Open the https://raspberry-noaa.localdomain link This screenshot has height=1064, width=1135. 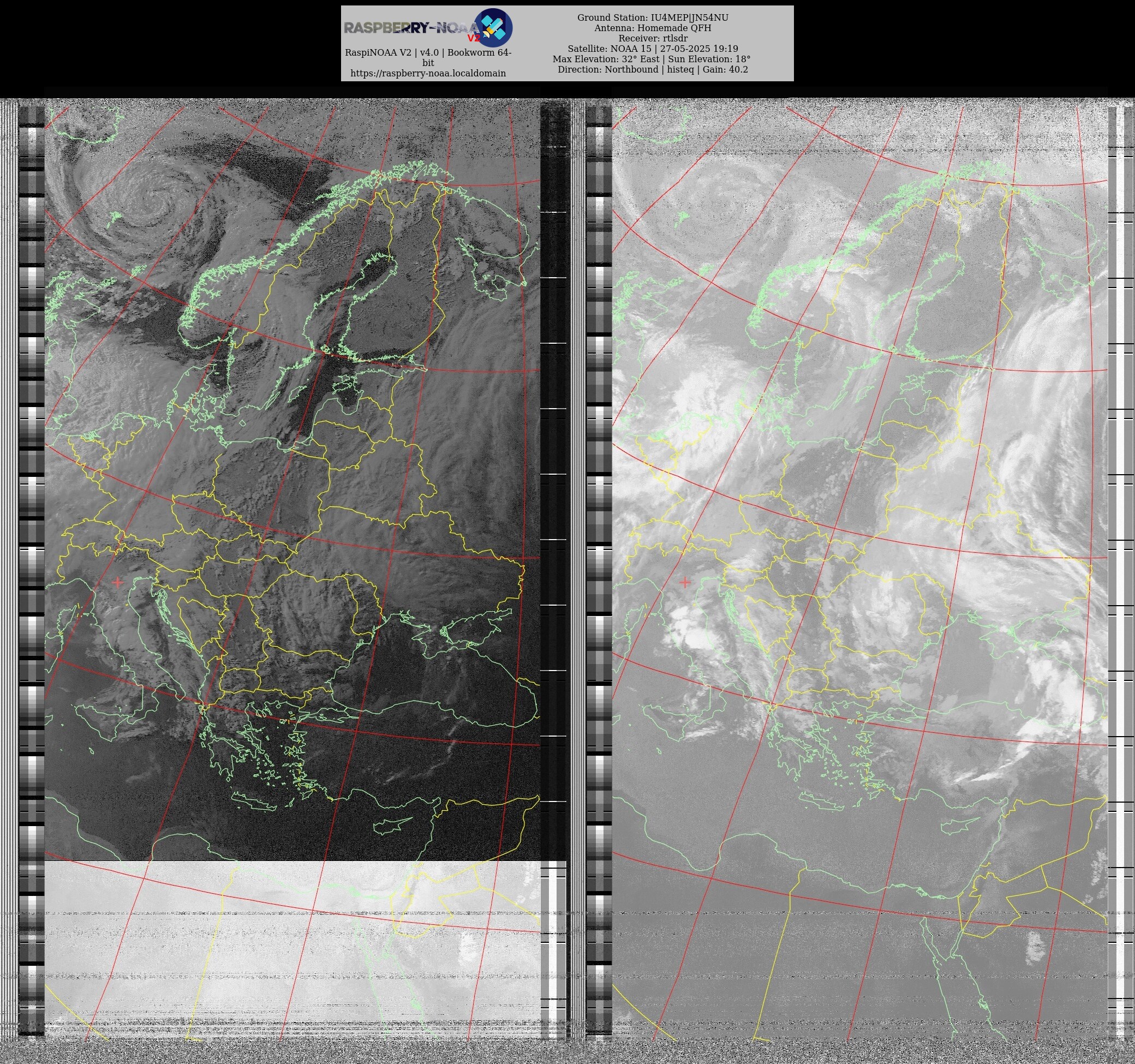tap(428, 73)
